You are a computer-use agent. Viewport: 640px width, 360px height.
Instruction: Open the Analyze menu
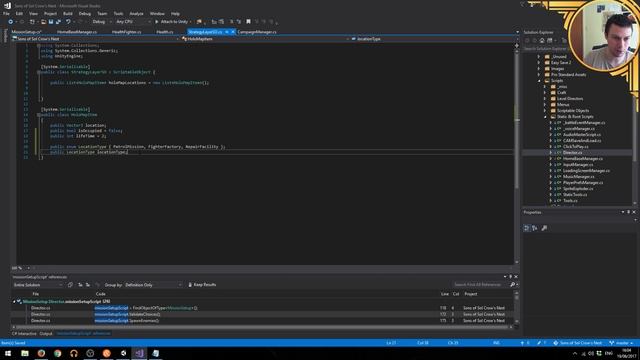[136, 13]
